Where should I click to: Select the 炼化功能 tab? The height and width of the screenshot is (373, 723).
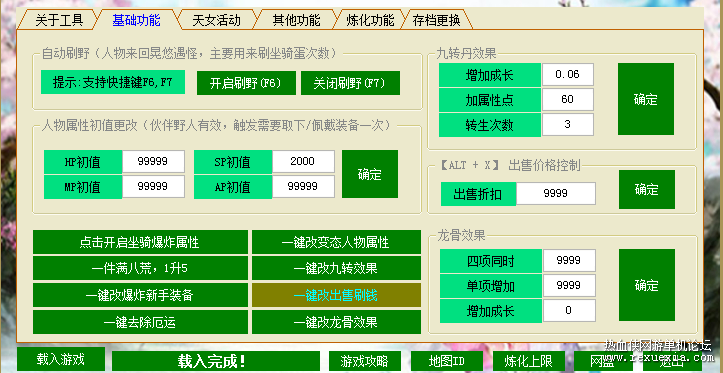pyautogui.click(x=370, y=20)
